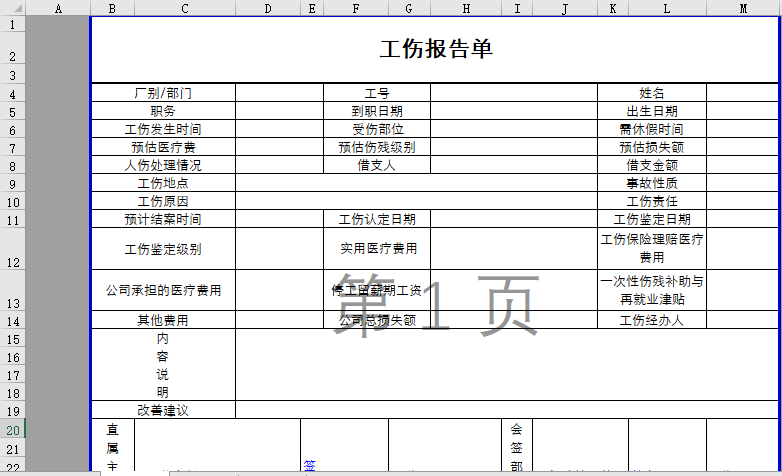Image resolution: width=782 pixels, height=476 pixels.
Task: Click the select-all corner of the sheet
Action: [x=12, y=9]
